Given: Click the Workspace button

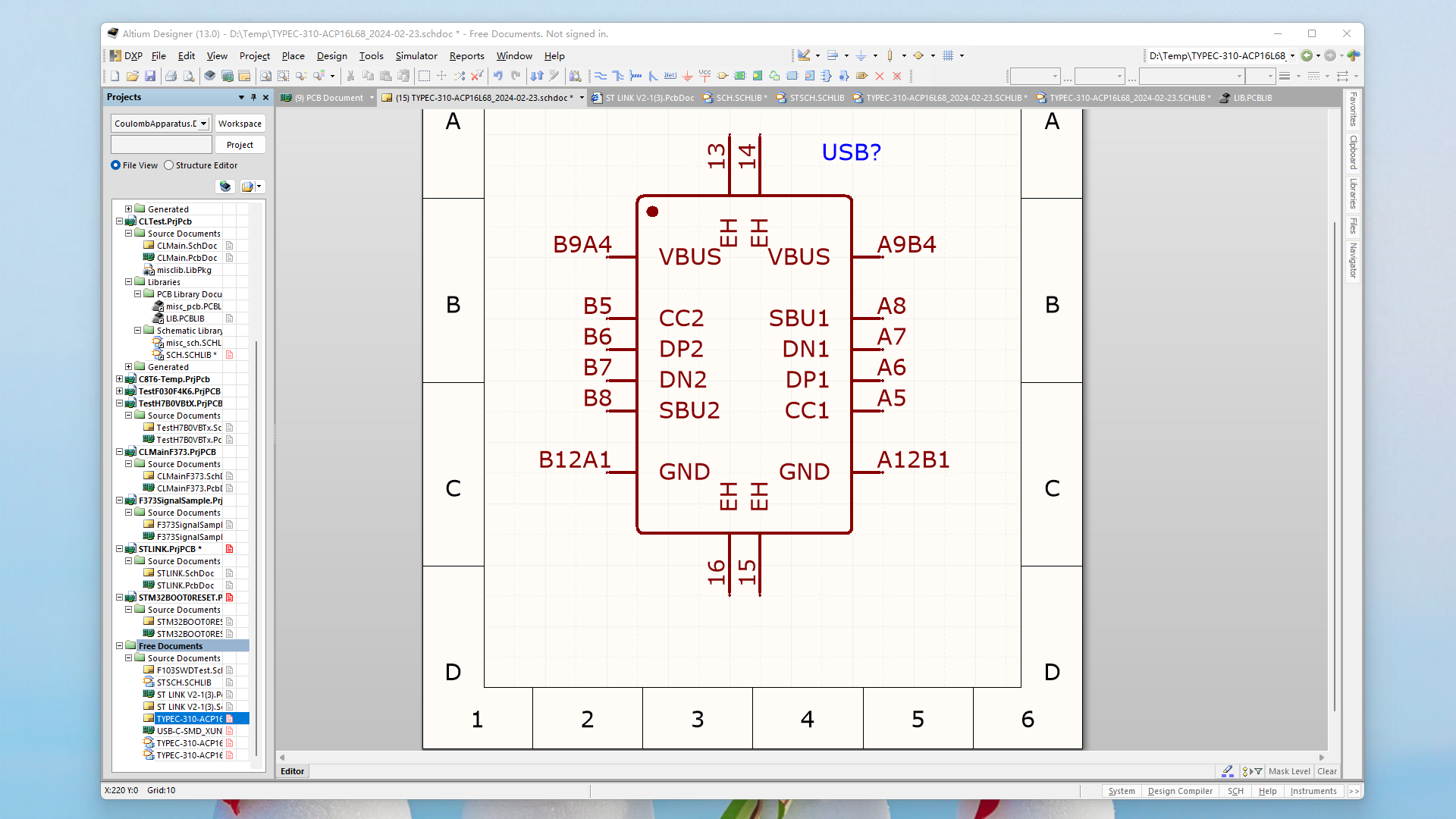Looking at the screenshot, I should (x=240, y=124).
